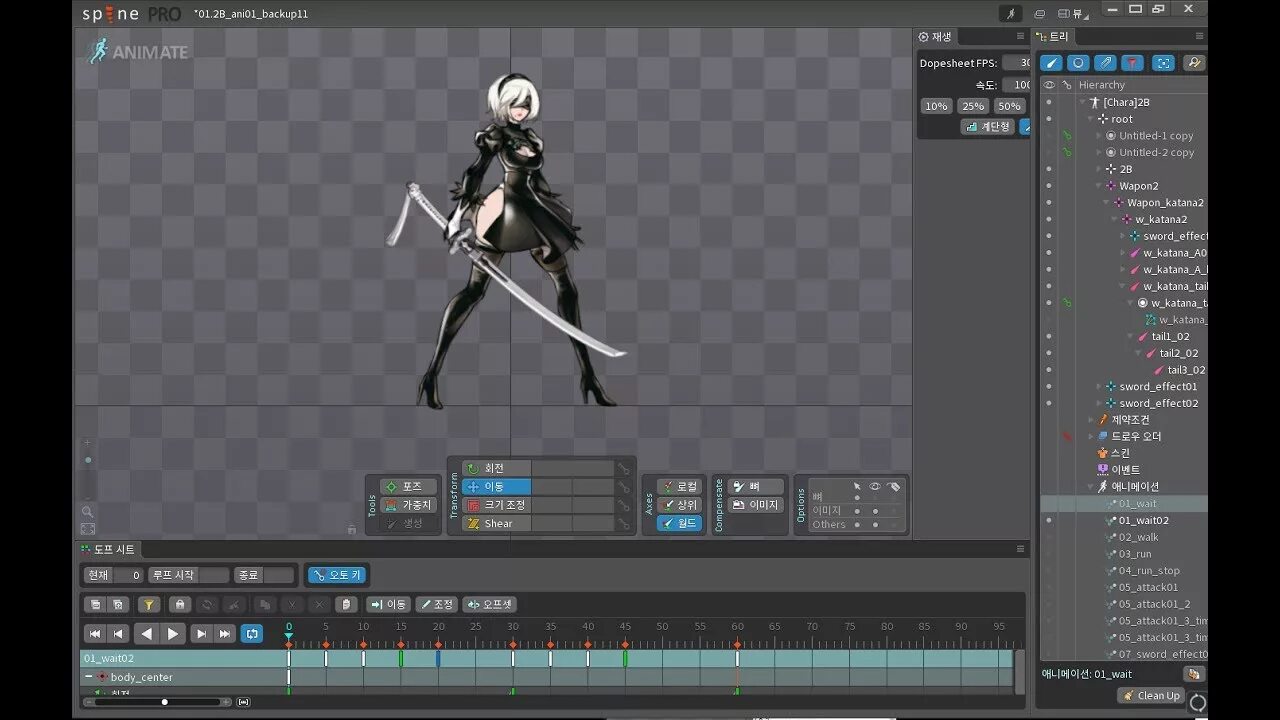Viewport: 1280px width, 720px height.
Task: Toggle the 오토 키 auto key button
Action: point(337,575)
